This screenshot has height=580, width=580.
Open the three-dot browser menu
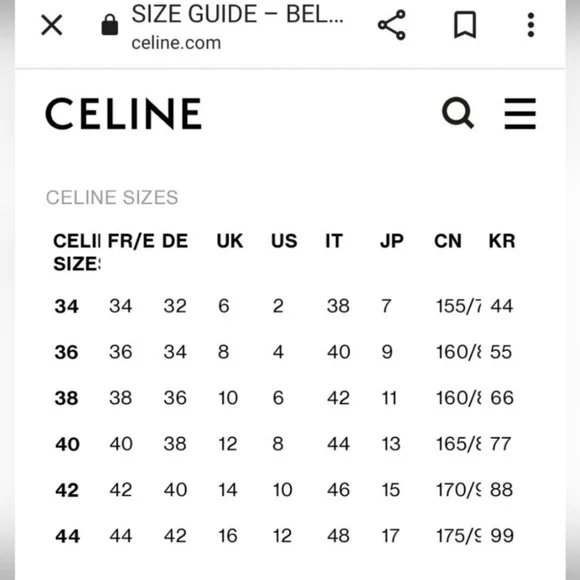pyautogui.click(x=531, y=25)
